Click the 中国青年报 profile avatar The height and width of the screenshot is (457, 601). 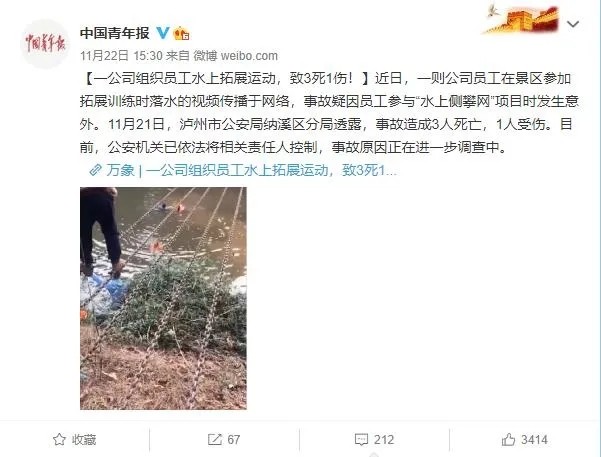pos(45,44)
